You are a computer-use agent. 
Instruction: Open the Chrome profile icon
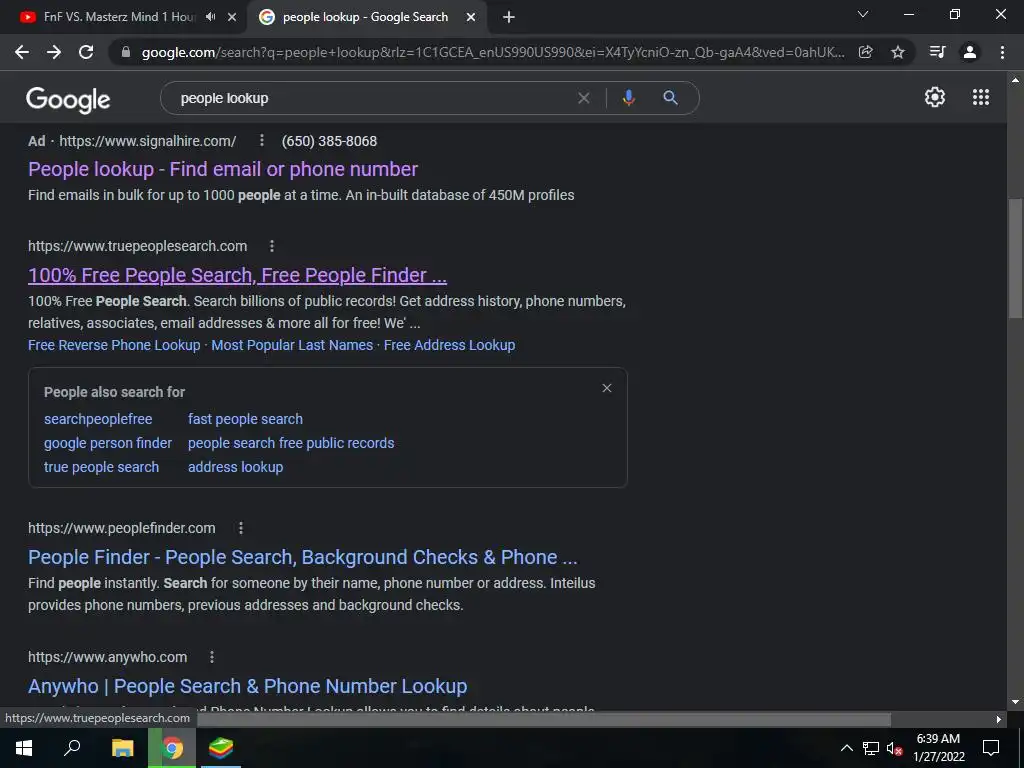point(970,52)
